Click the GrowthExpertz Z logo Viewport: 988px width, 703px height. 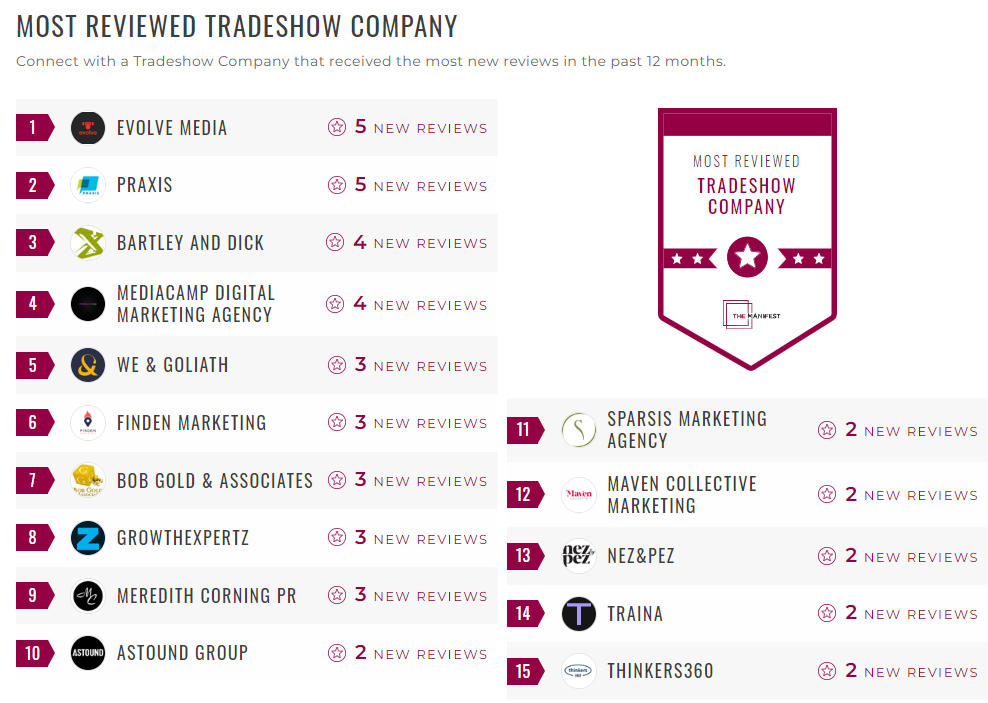[88, 538]
